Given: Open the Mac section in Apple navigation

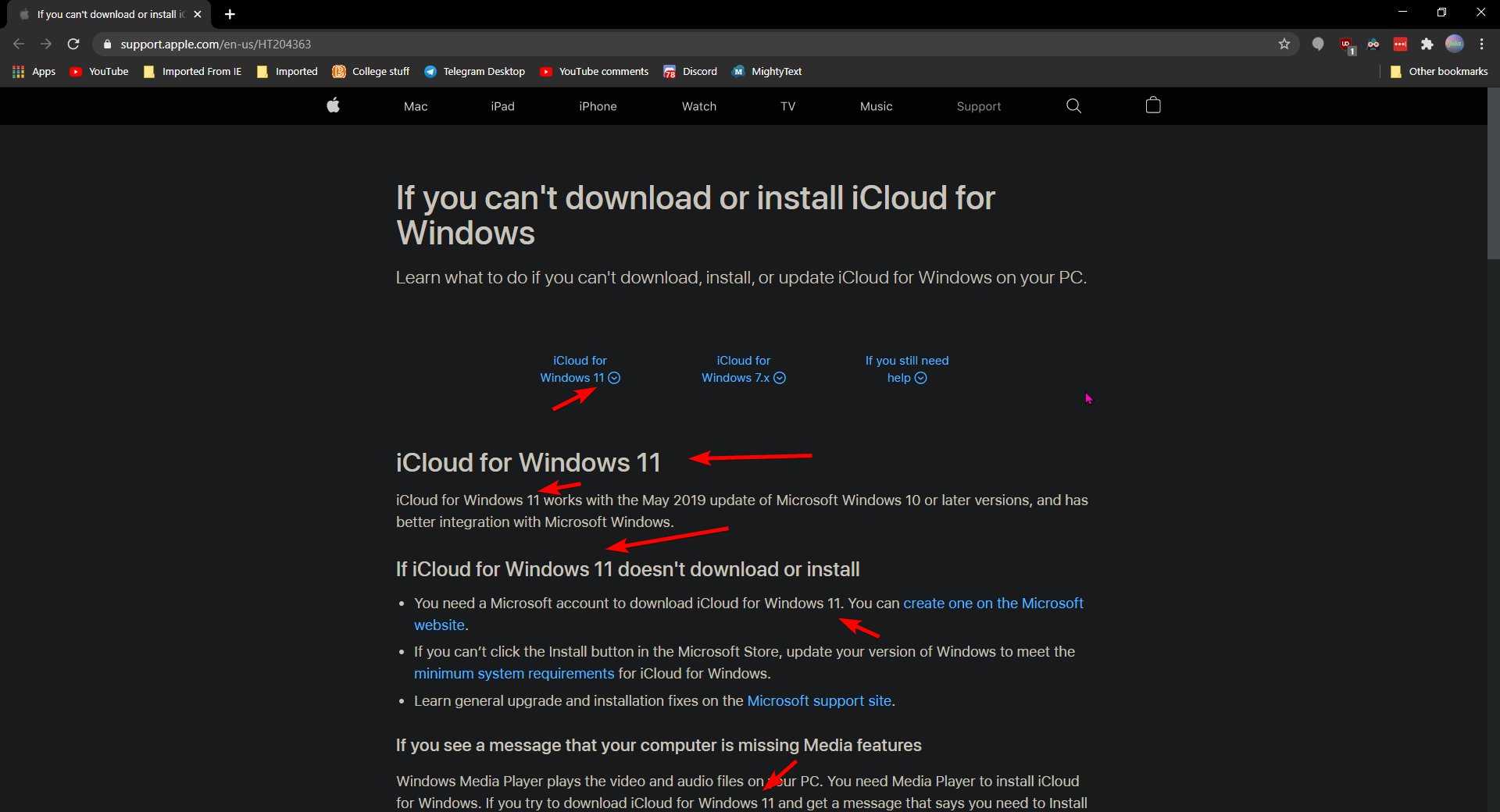Looking at the screenshot, I should click(416, 106).
